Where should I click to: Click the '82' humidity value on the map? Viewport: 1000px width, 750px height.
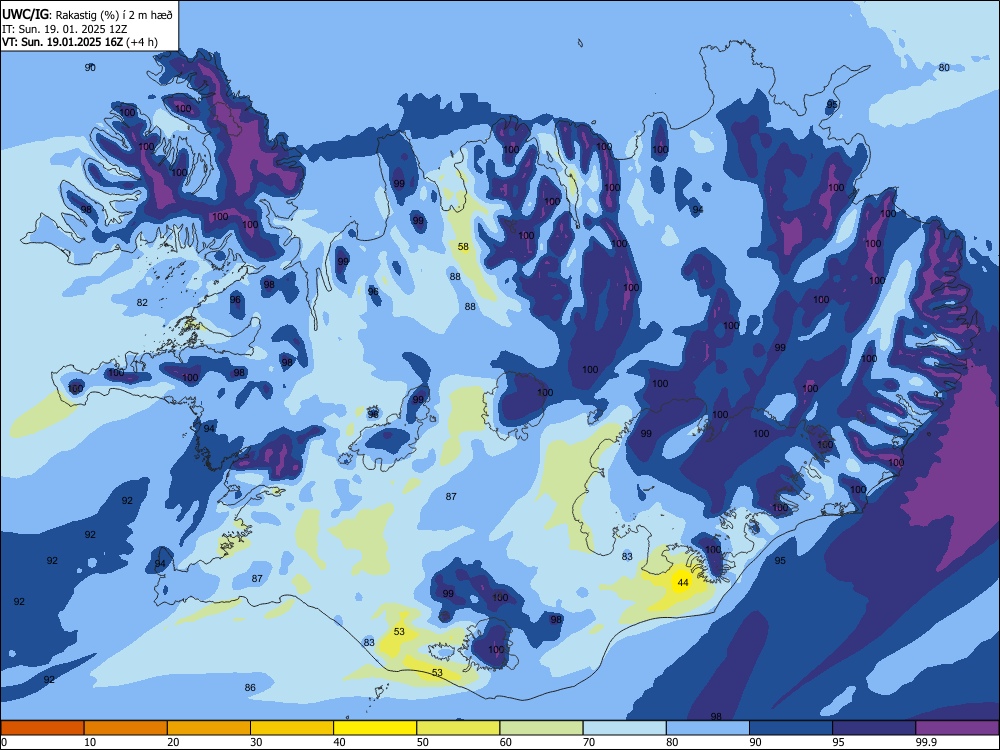point(142,302)
